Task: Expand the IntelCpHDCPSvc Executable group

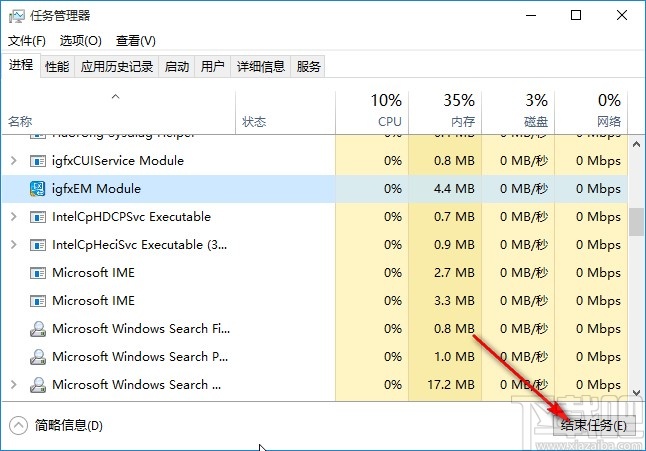Action: tap(14, 217)
